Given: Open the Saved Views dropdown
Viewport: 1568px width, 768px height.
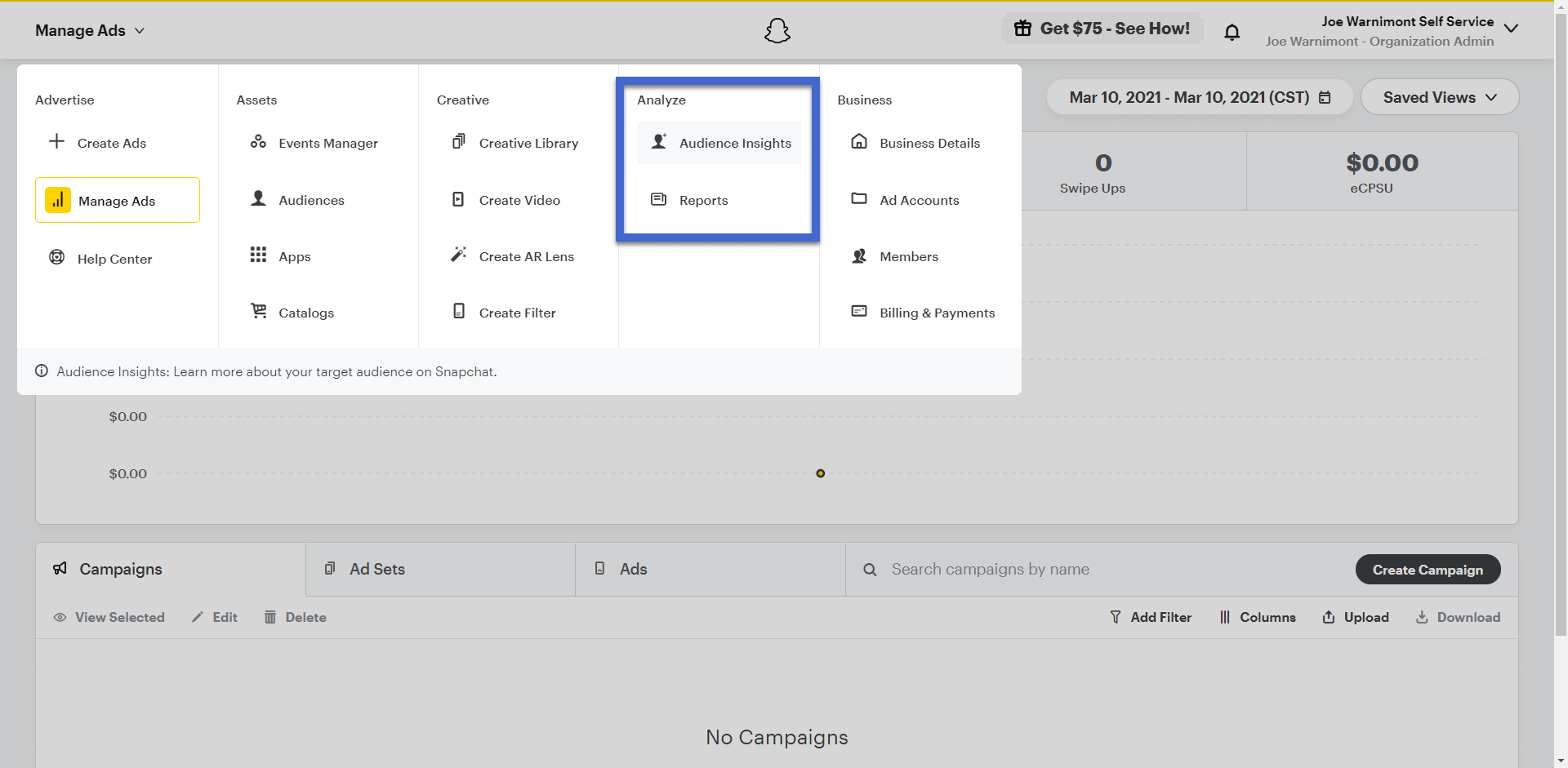Looking at the screenshot, I should [x=1439, y=97].
